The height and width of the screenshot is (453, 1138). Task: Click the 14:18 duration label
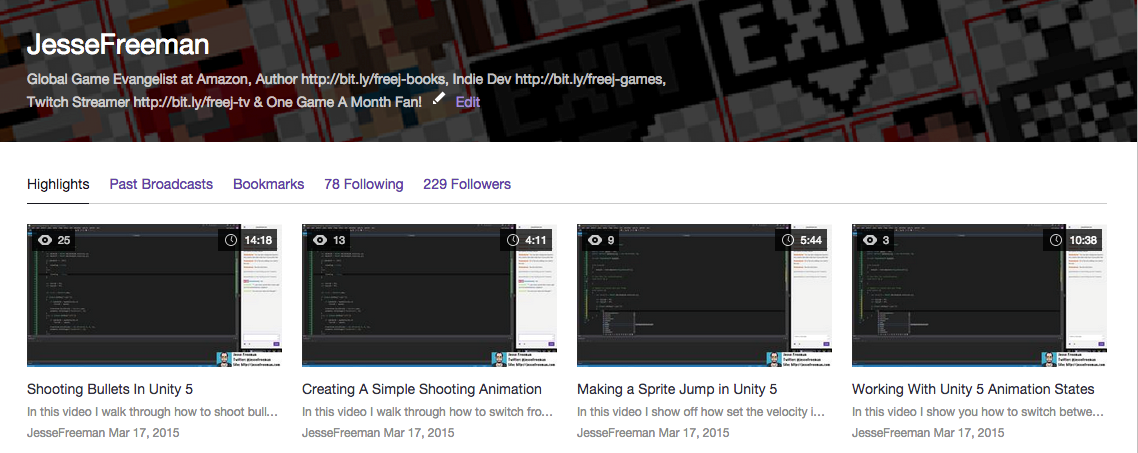(258, 240)
